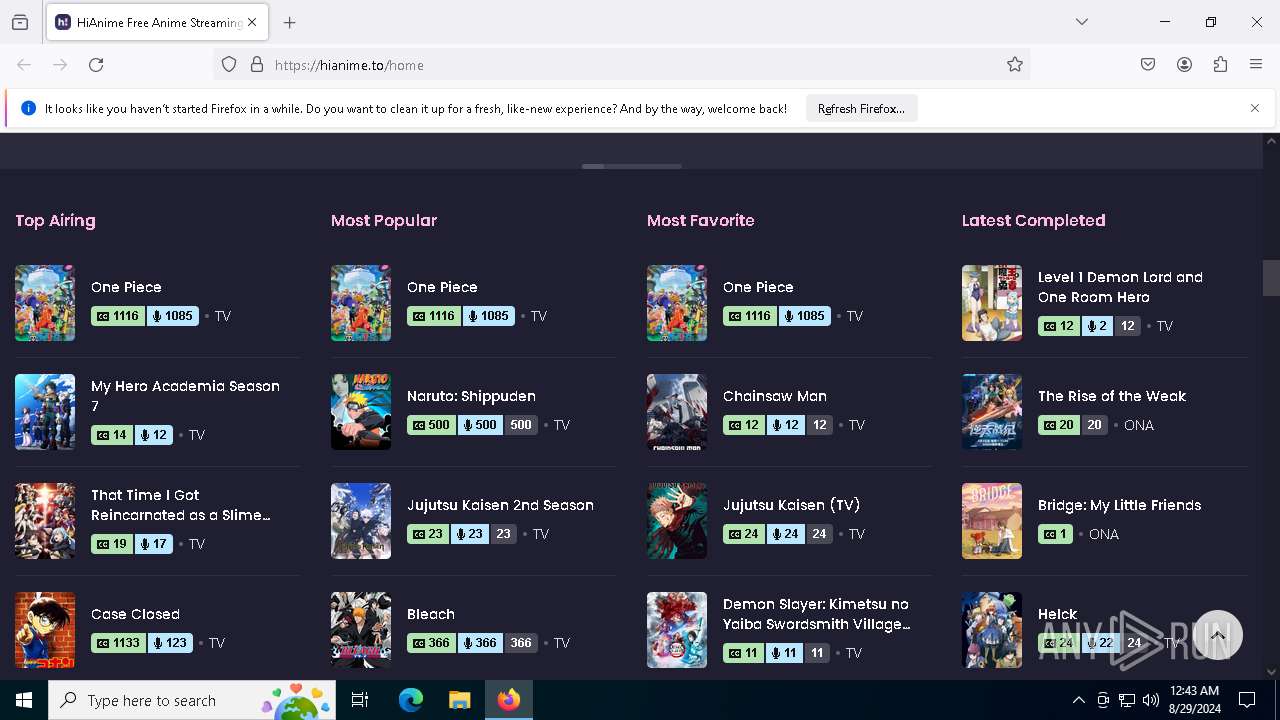The width and height of the screenshot is (1280, 720).
Task: Open a new tab with plus button
Action: tap(290, 22)
